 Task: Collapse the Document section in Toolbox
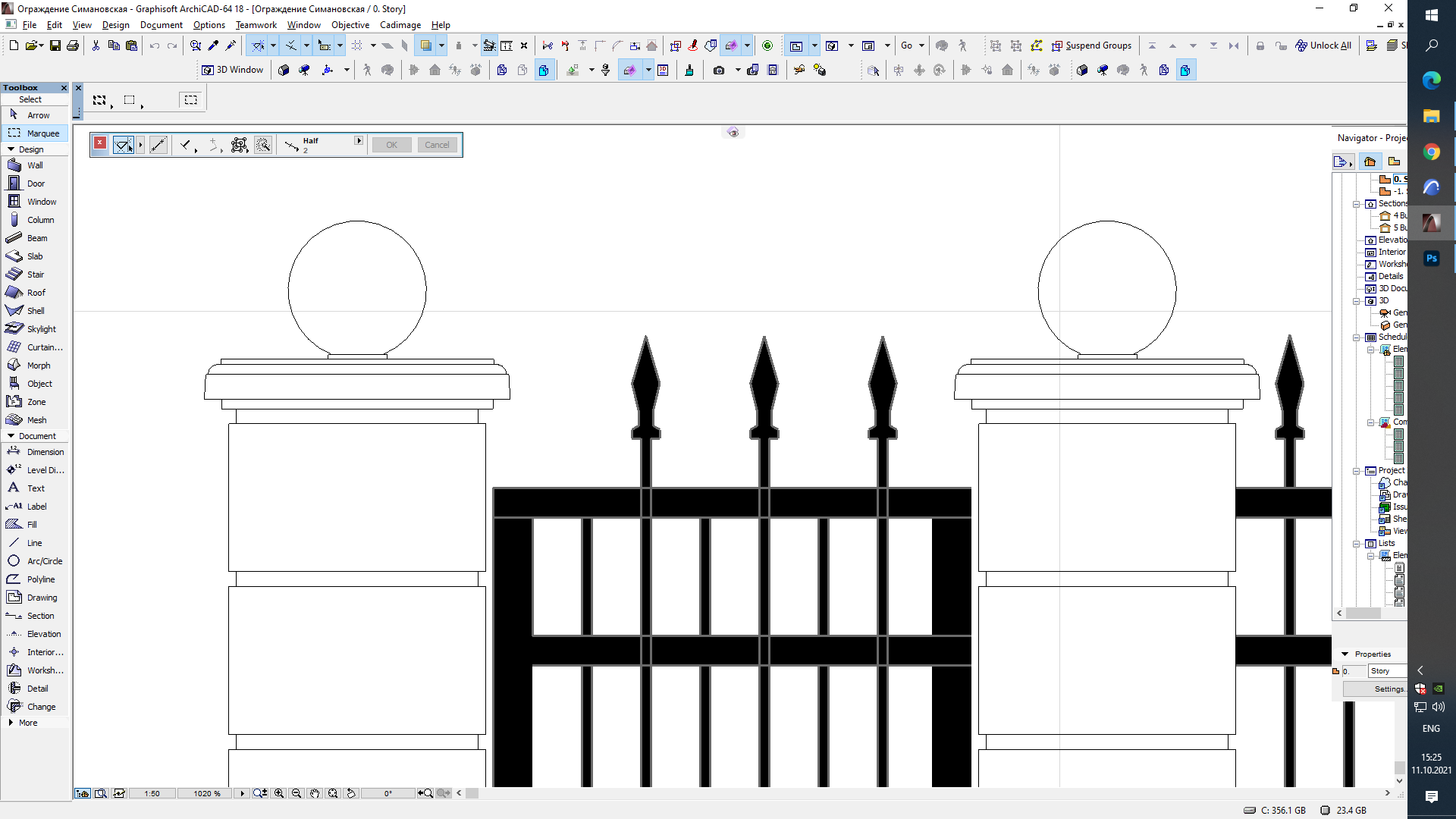pos(11,436)
